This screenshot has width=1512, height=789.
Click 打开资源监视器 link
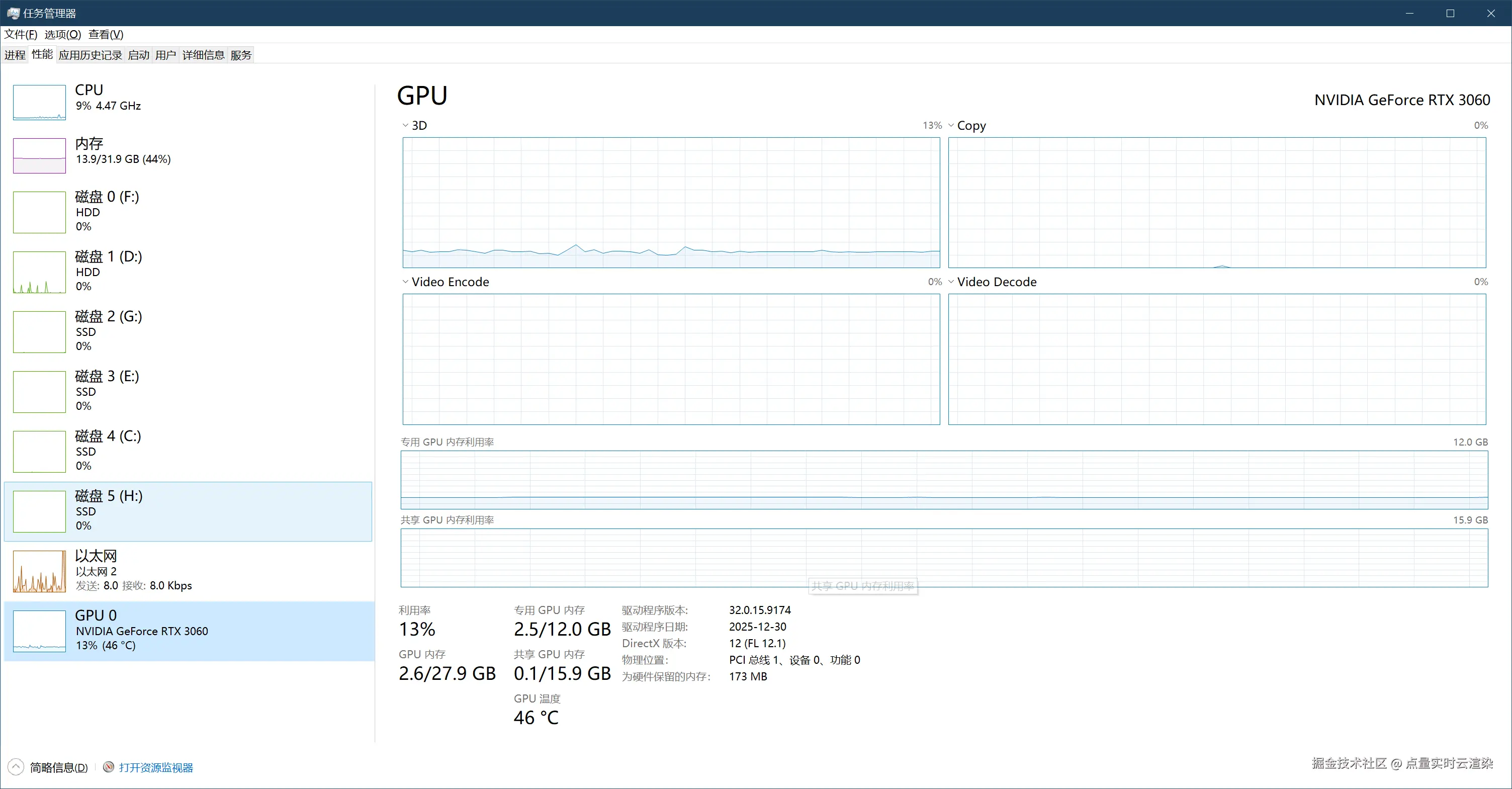(156, 767)
